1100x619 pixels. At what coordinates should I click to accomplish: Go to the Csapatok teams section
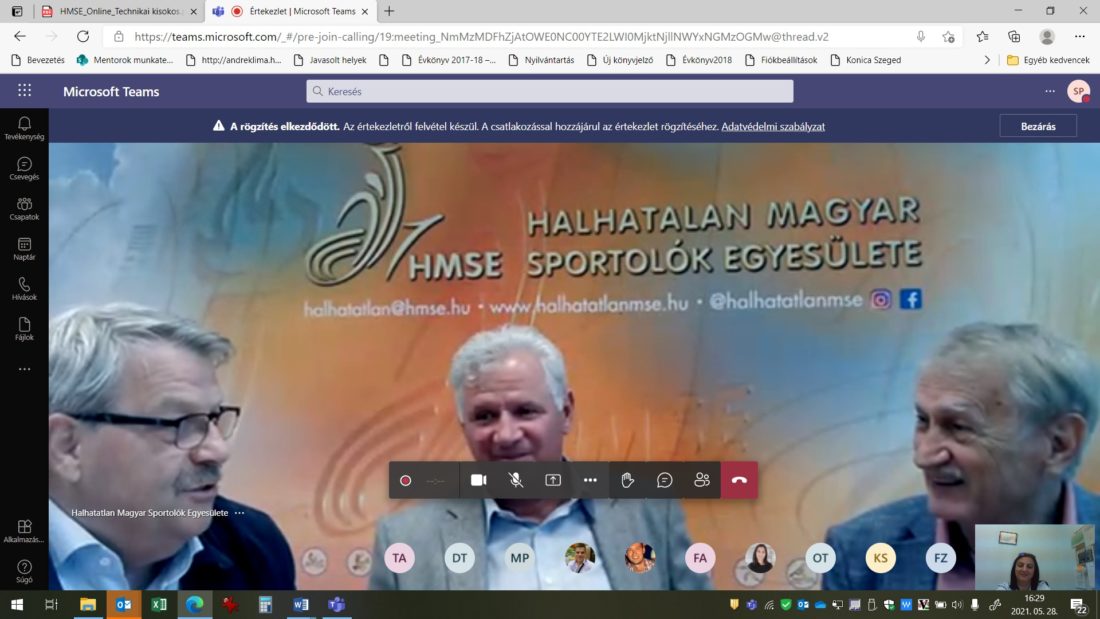click(x=24, y=208)
